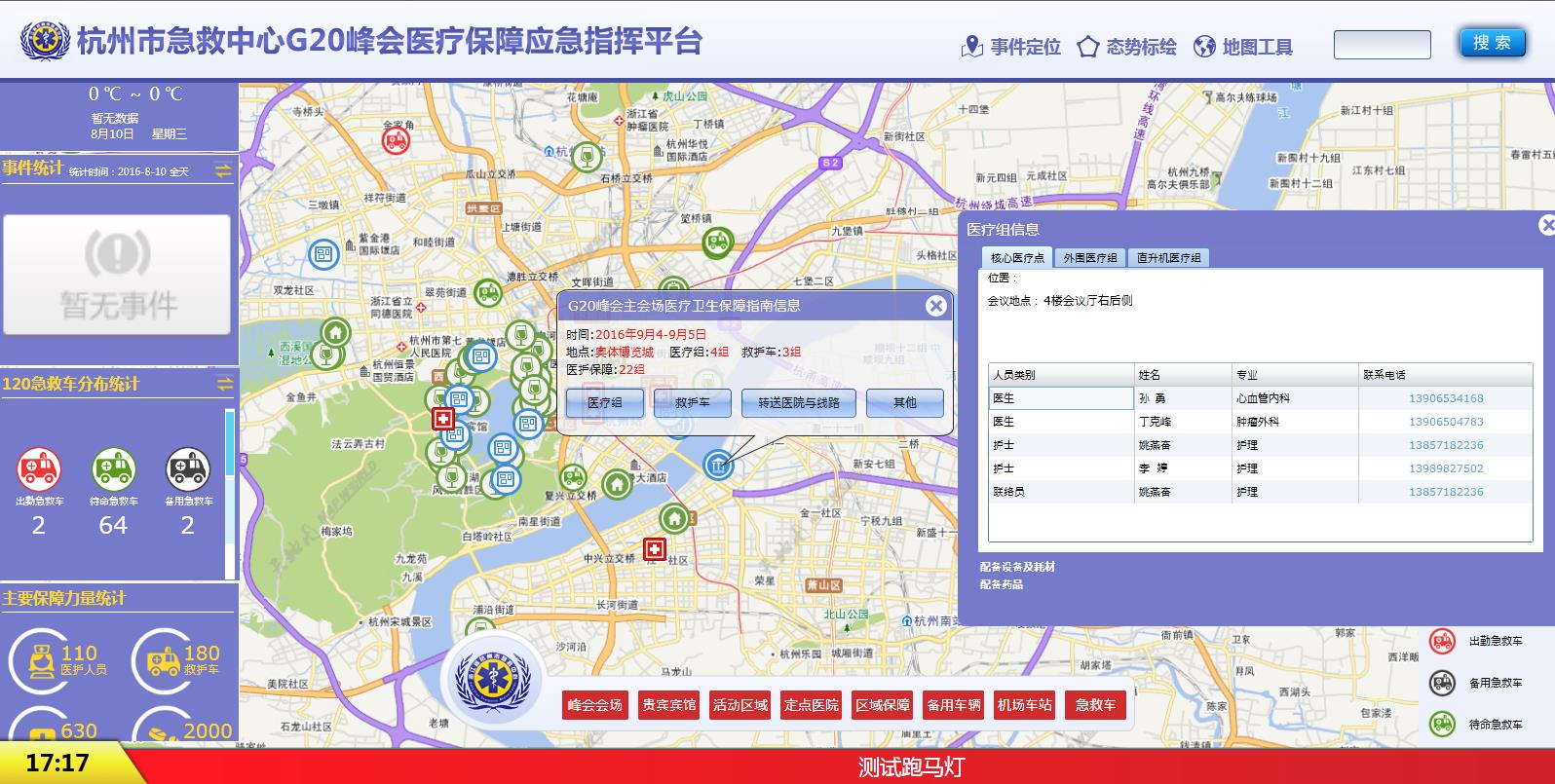Click the 事件定位 location pin icon
The height and width of the screenshot is (784, 1555).
pyautogui.click(x=971, y=46)
